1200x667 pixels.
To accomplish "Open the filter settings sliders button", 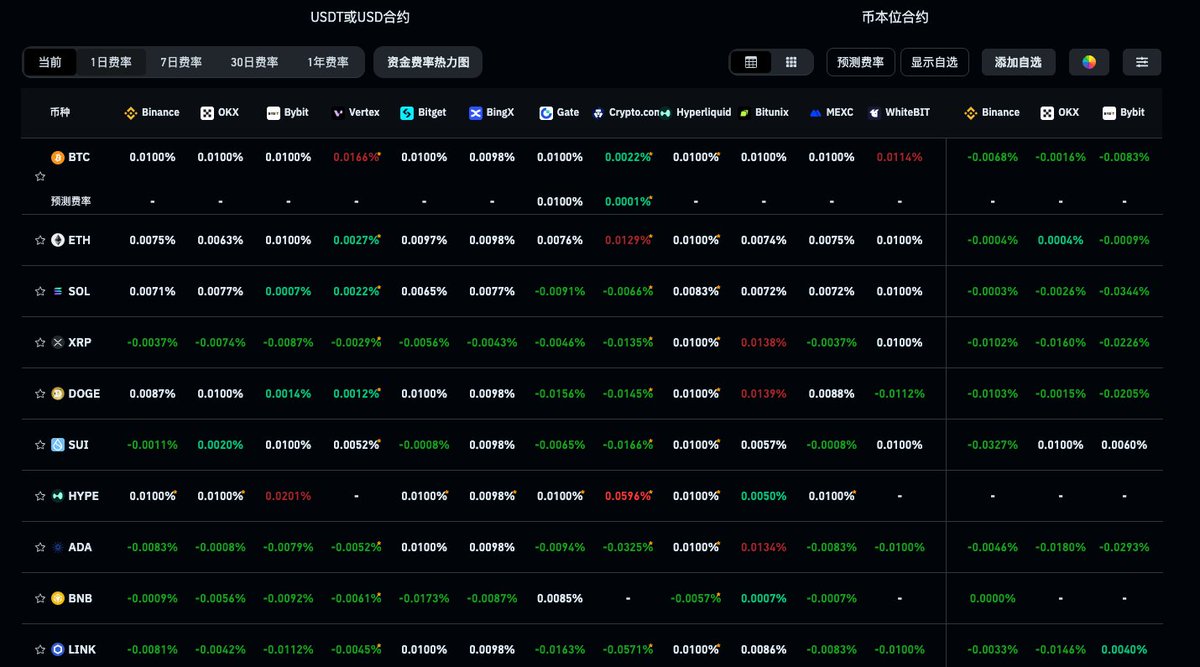I will tap(1142, 62).
